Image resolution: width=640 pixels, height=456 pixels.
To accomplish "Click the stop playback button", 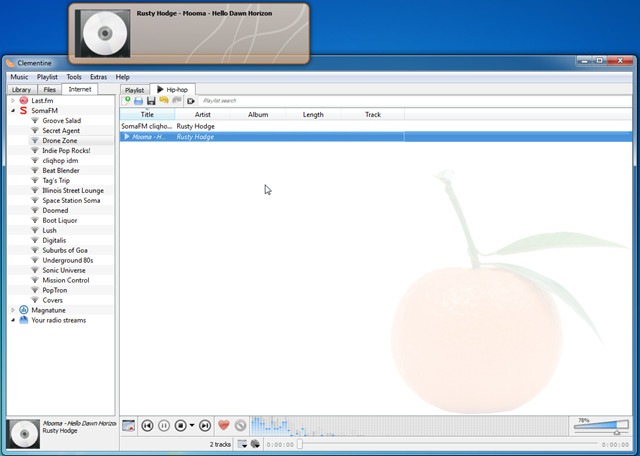I will (181, 425).
